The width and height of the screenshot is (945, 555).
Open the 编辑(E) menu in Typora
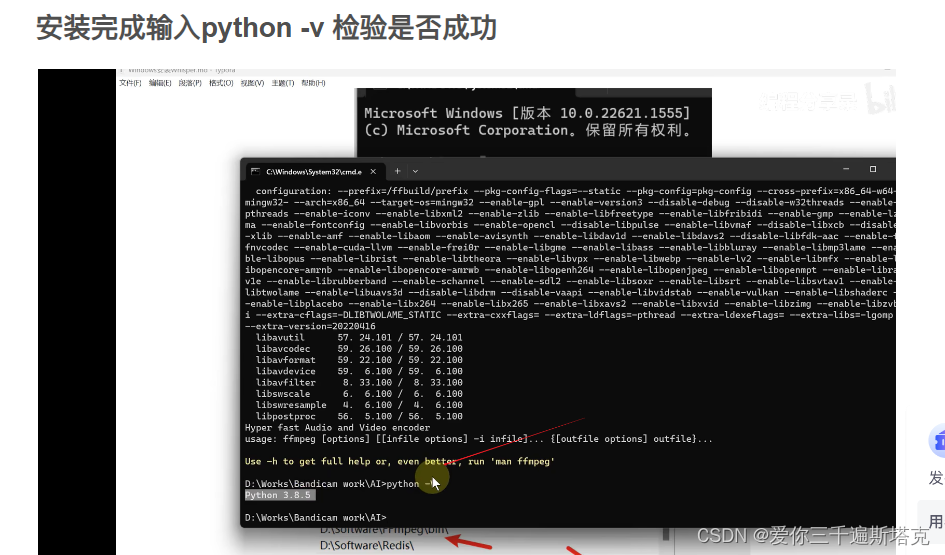click(x=160, y=83)
